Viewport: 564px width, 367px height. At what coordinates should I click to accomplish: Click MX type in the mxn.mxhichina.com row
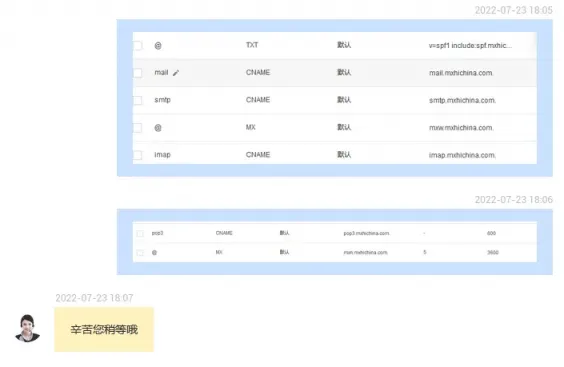pos(219,252)
